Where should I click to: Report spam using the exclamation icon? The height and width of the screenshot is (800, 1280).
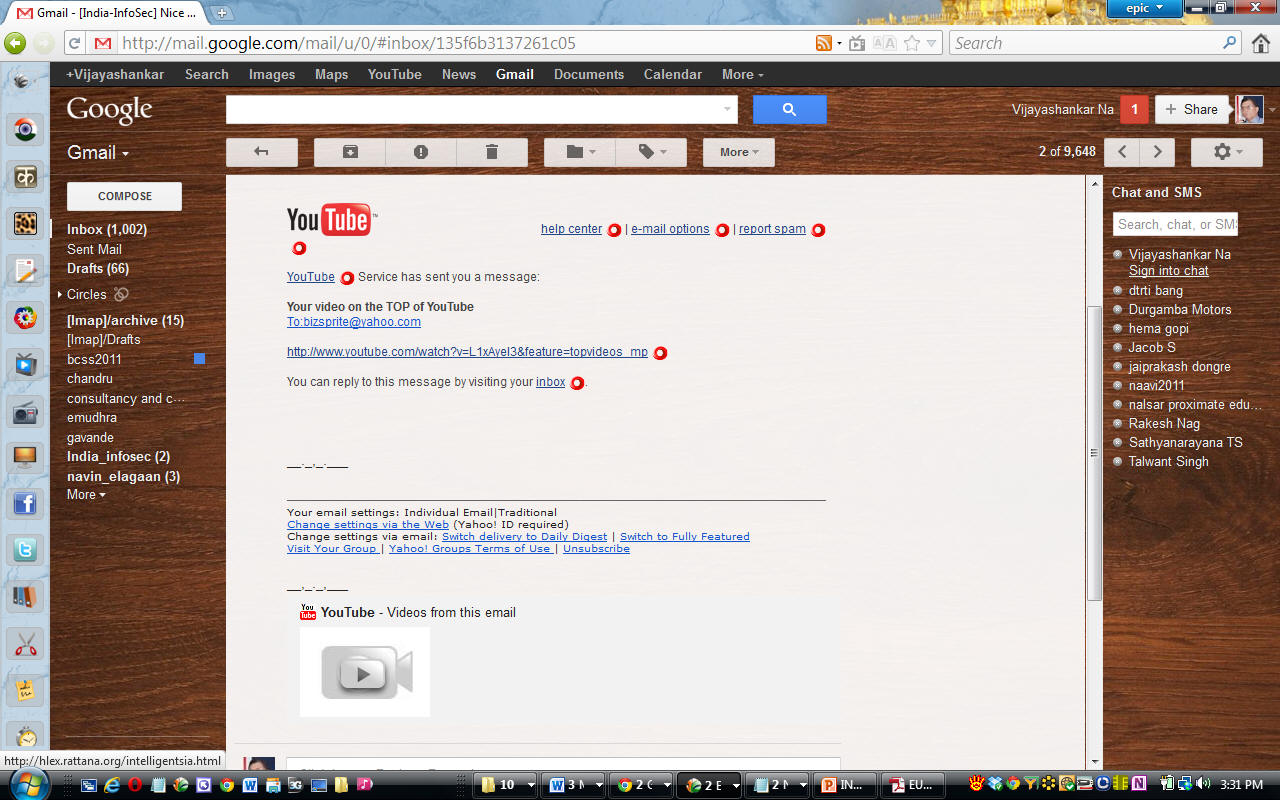point(421,152)
